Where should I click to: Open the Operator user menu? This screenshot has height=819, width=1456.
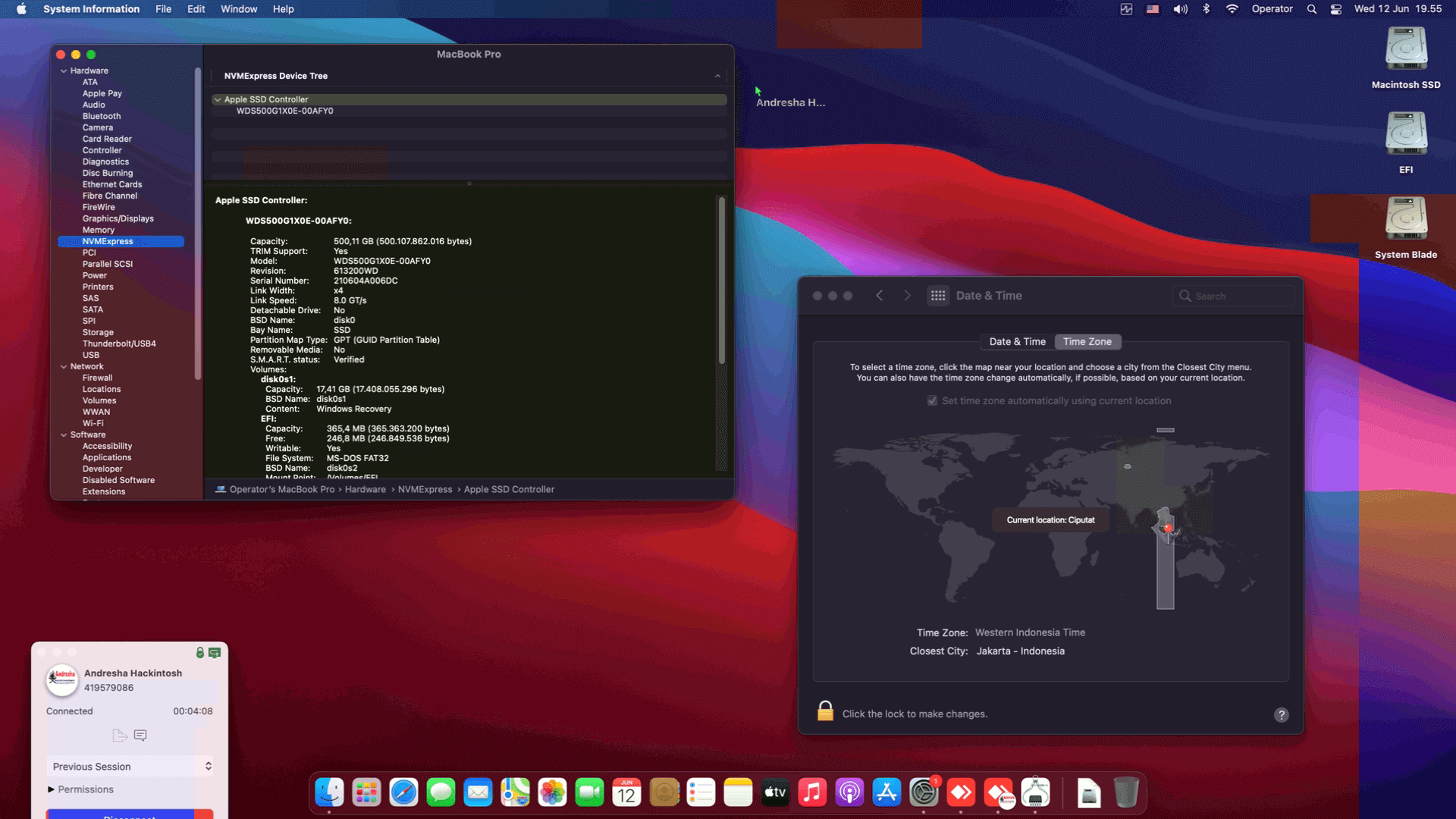[x=1272, y=9]
